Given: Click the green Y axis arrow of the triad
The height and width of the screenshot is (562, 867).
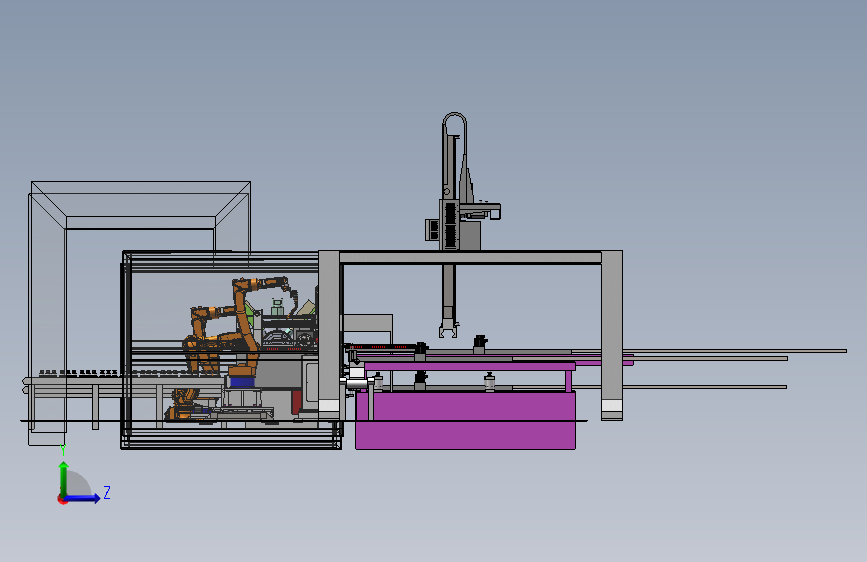Looking at the screenshot, I should pos(64,478).
